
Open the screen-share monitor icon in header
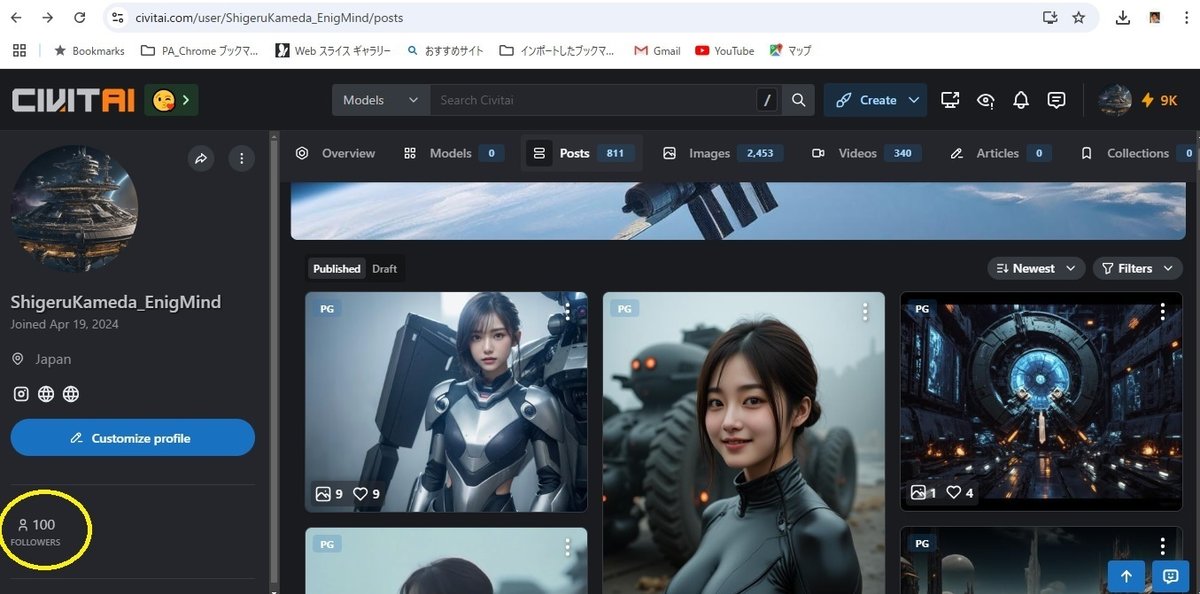point(949,100)
